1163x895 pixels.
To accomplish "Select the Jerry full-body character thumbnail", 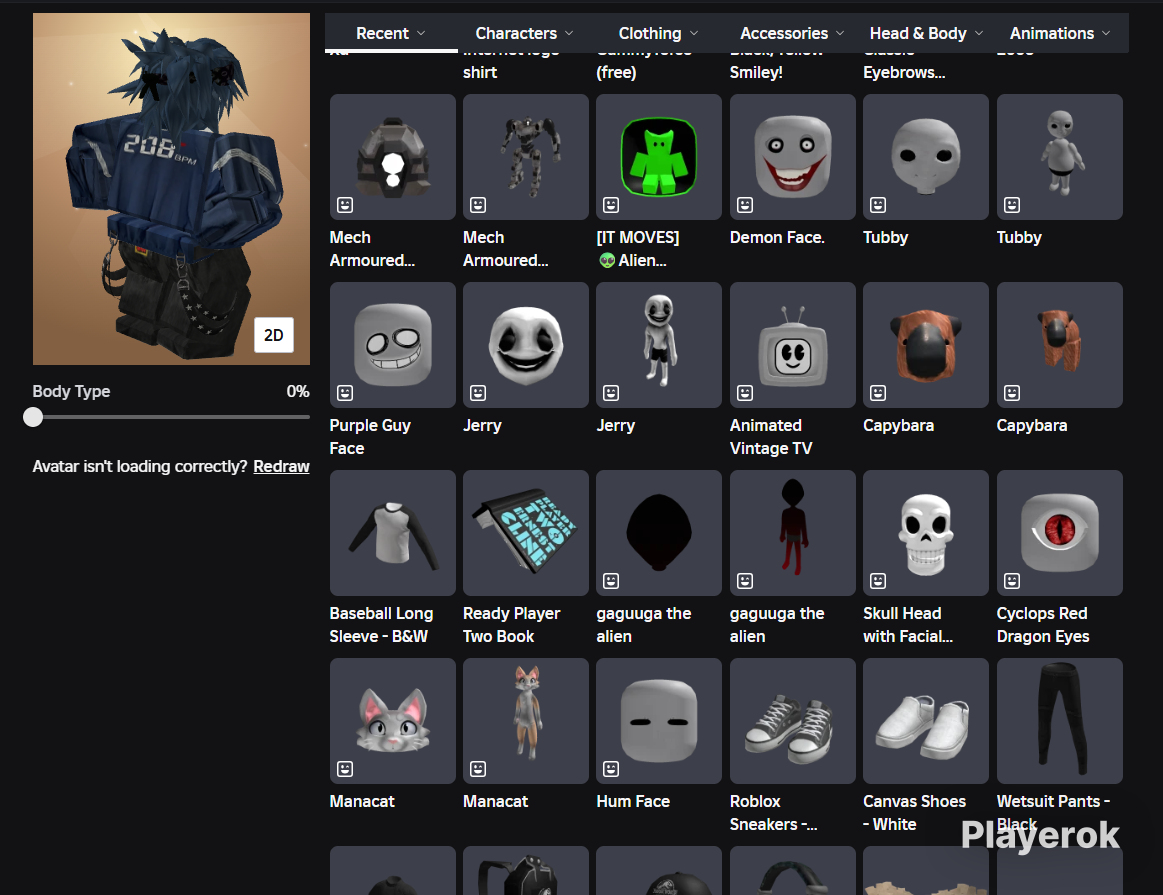I will 659,345.
